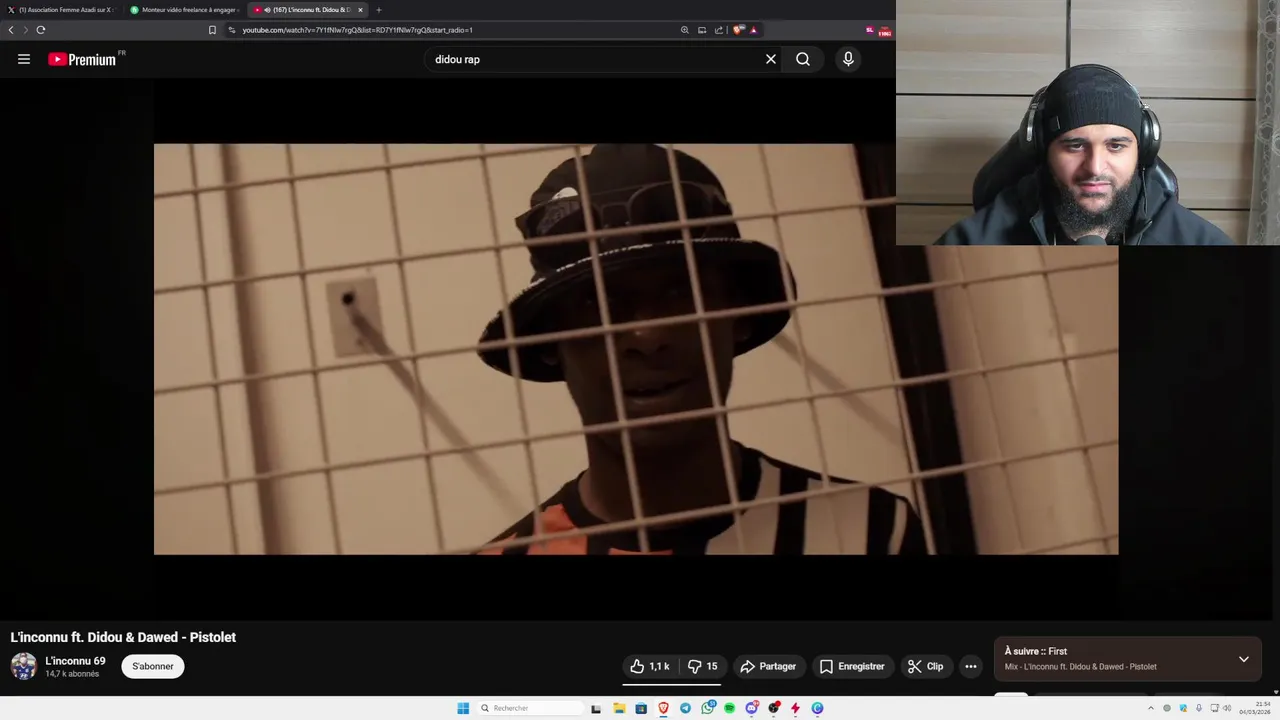Like the video (1,1 k)

(650, 666)
